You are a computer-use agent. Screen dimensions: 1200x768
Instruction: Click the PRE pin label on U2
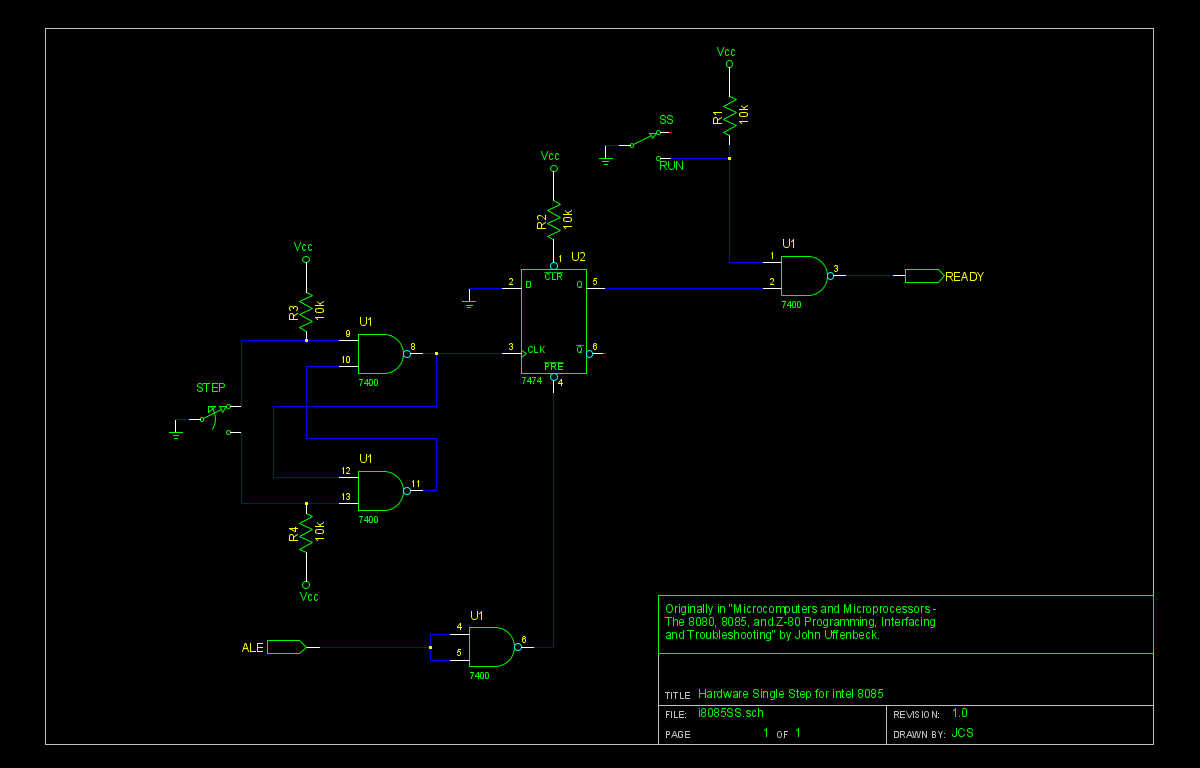click(x=553, y=367)
